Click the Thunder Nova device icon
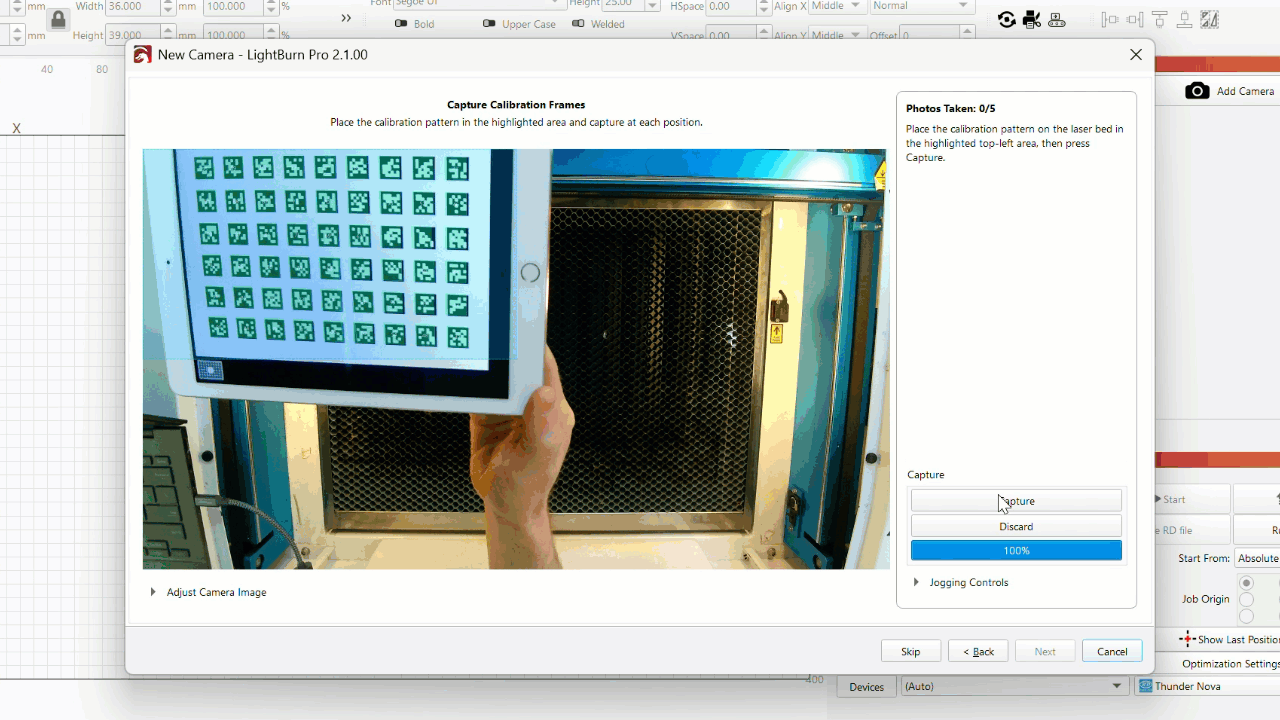This screenshot has width=1280, height=720. pyautogui.click(x=1146, y=686)
